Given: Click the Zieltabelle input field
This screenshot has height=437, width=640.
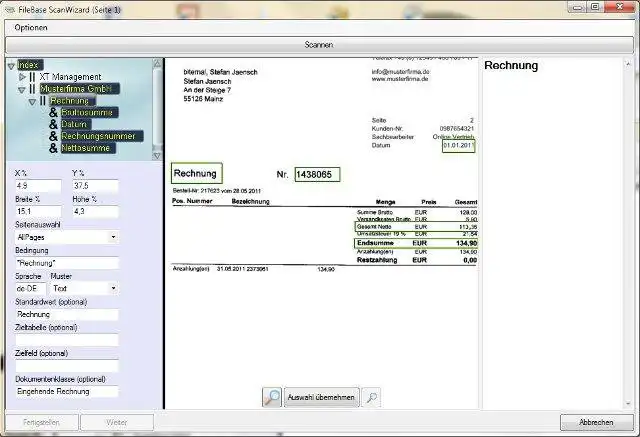Looking at the screenshot, I should click(67, 340).
